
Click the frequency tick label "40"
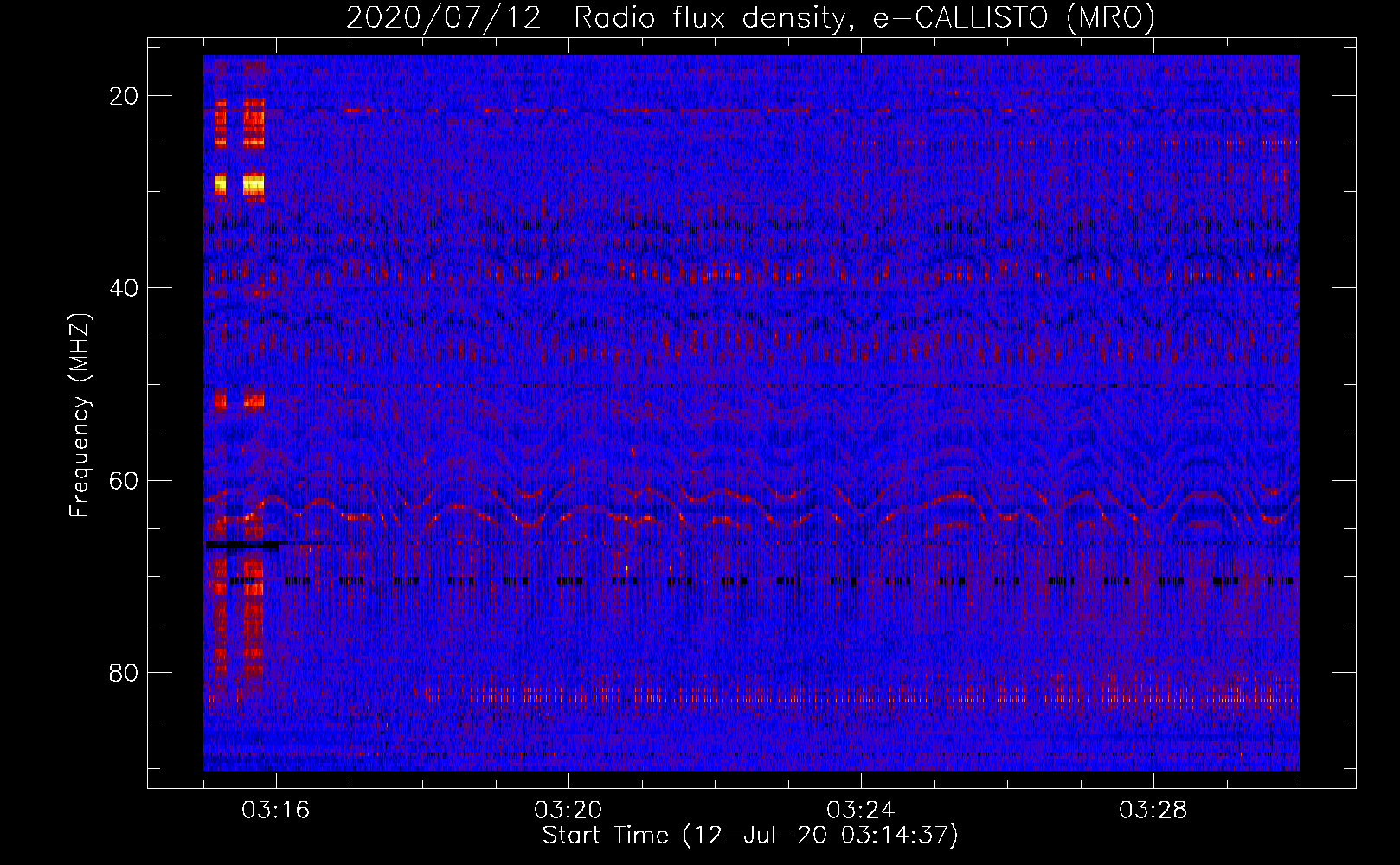125,288
